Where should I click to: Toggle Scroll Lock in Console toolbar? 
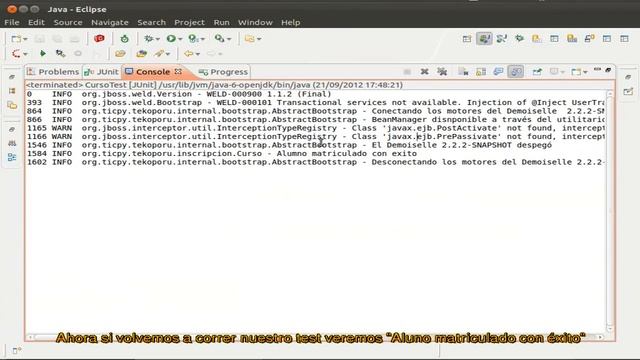[x=481, y=72]
